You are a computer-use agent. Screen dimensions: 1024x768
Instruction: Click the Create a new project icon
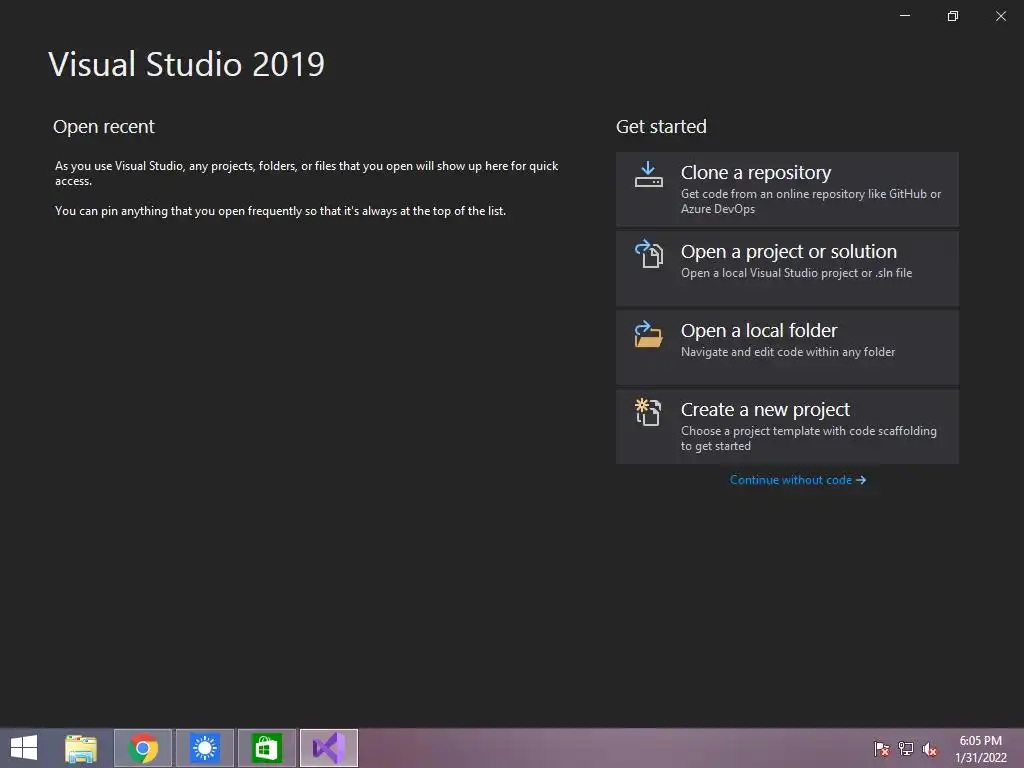[x=648, y=412]
